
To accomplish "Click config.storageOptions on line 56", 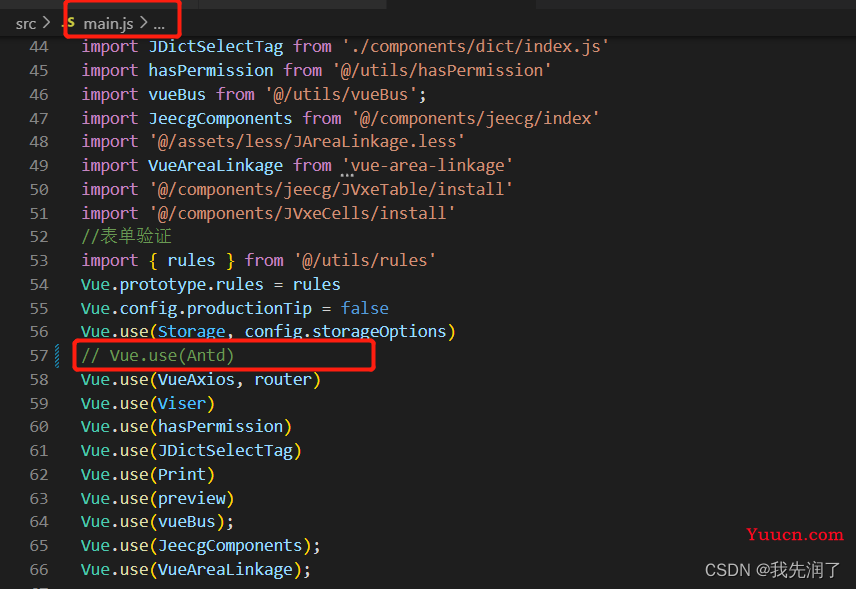I will [x=346, y=332].
